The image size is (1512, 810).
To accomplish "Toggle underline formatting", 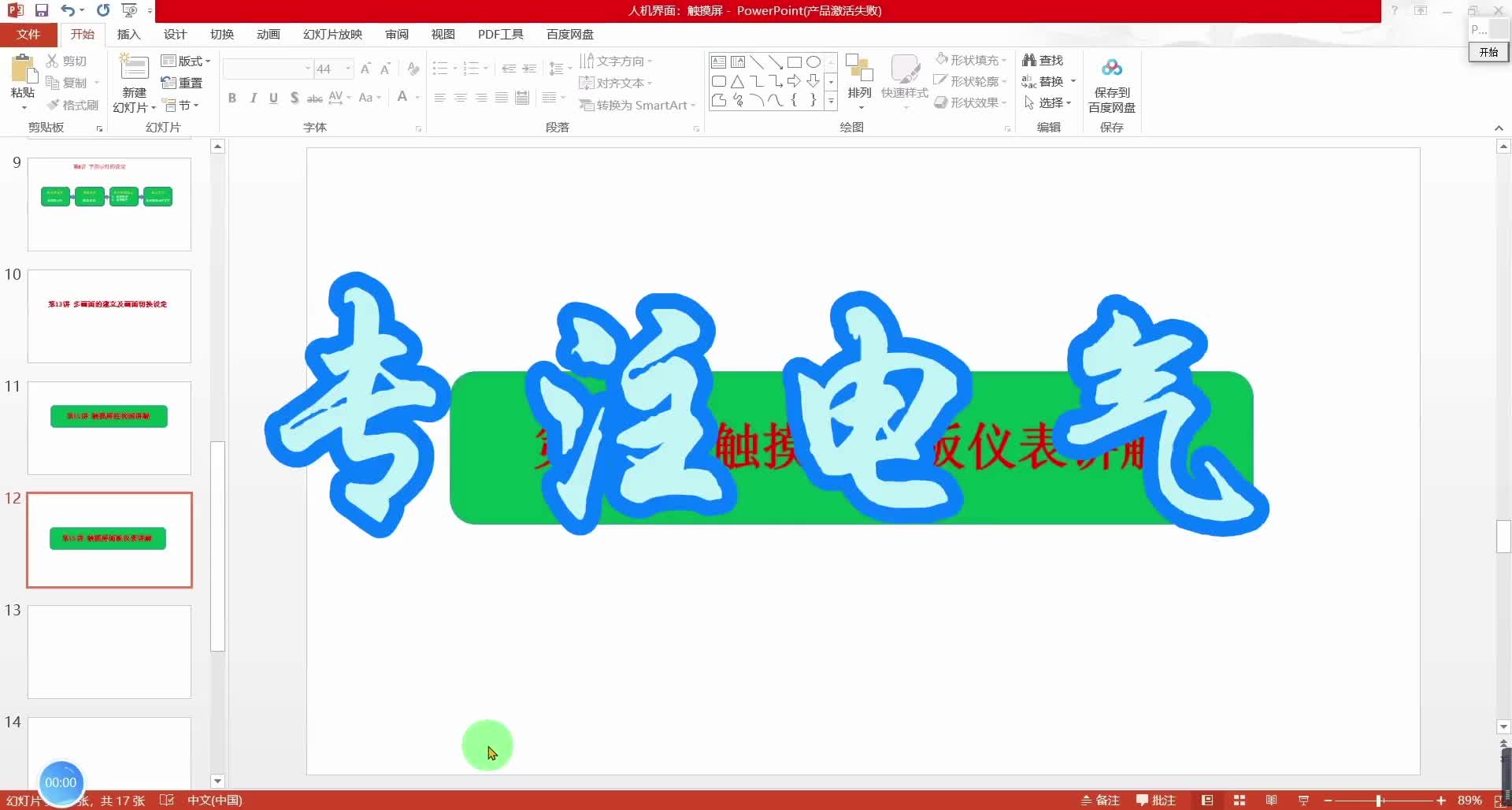I will tap(273, 98).
